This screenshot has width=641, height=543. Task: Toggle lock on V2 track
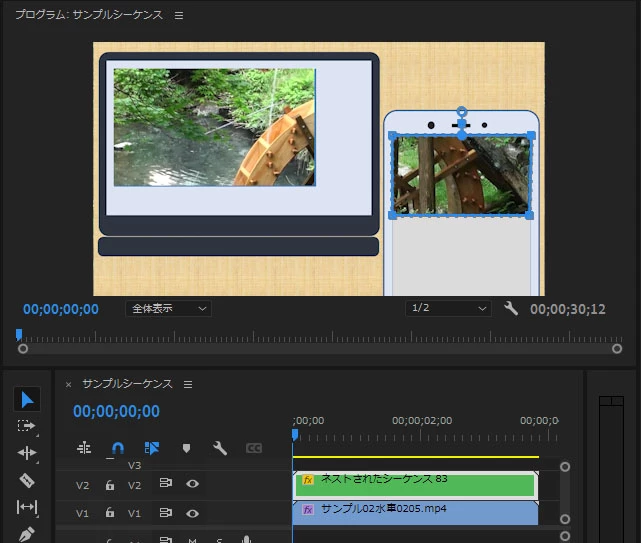point(110,485)
